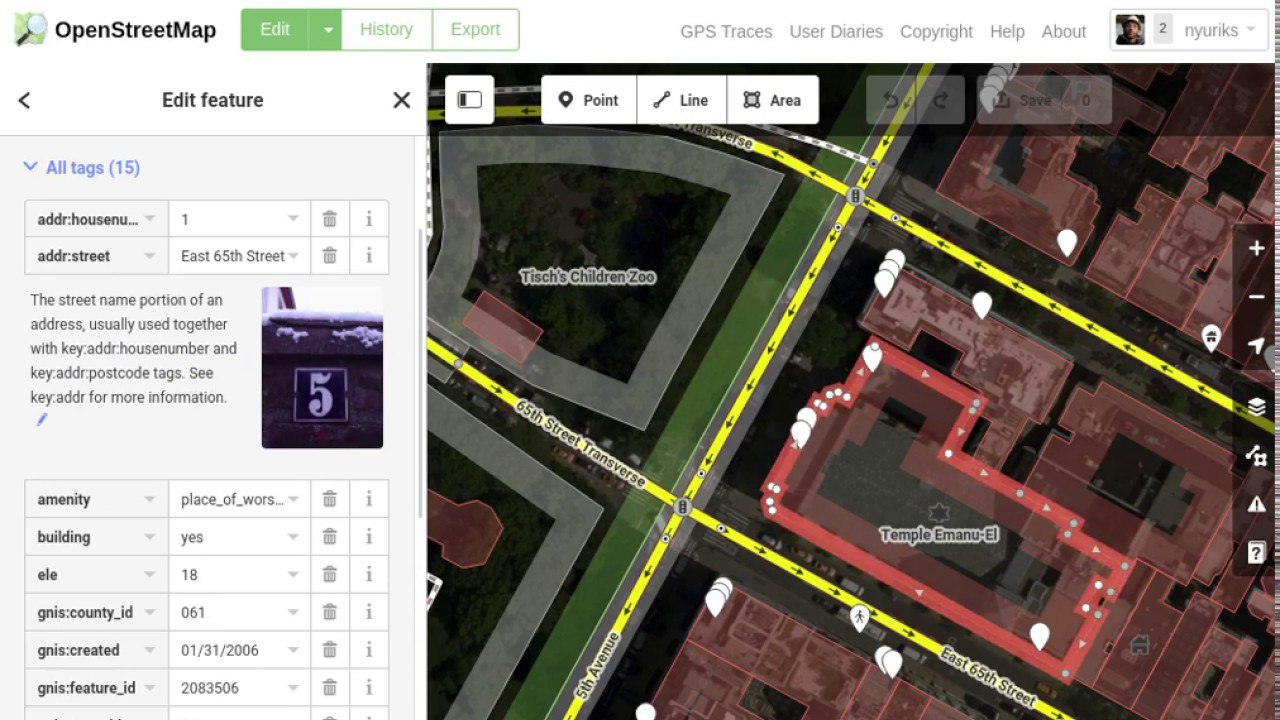
Task: Open the background layers panel
Action: pyautogui.click(x=1257, y=406)
